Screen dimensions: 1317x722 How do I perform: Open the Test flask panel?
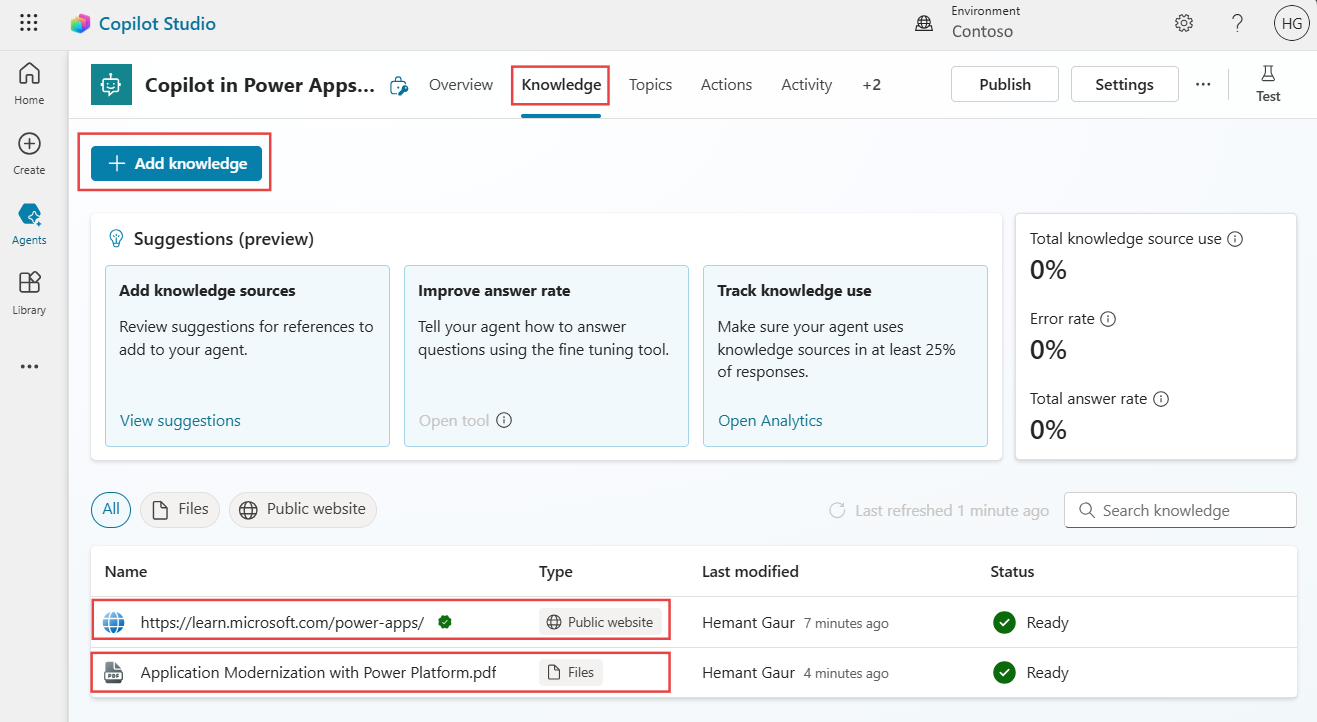[1268, 84]
